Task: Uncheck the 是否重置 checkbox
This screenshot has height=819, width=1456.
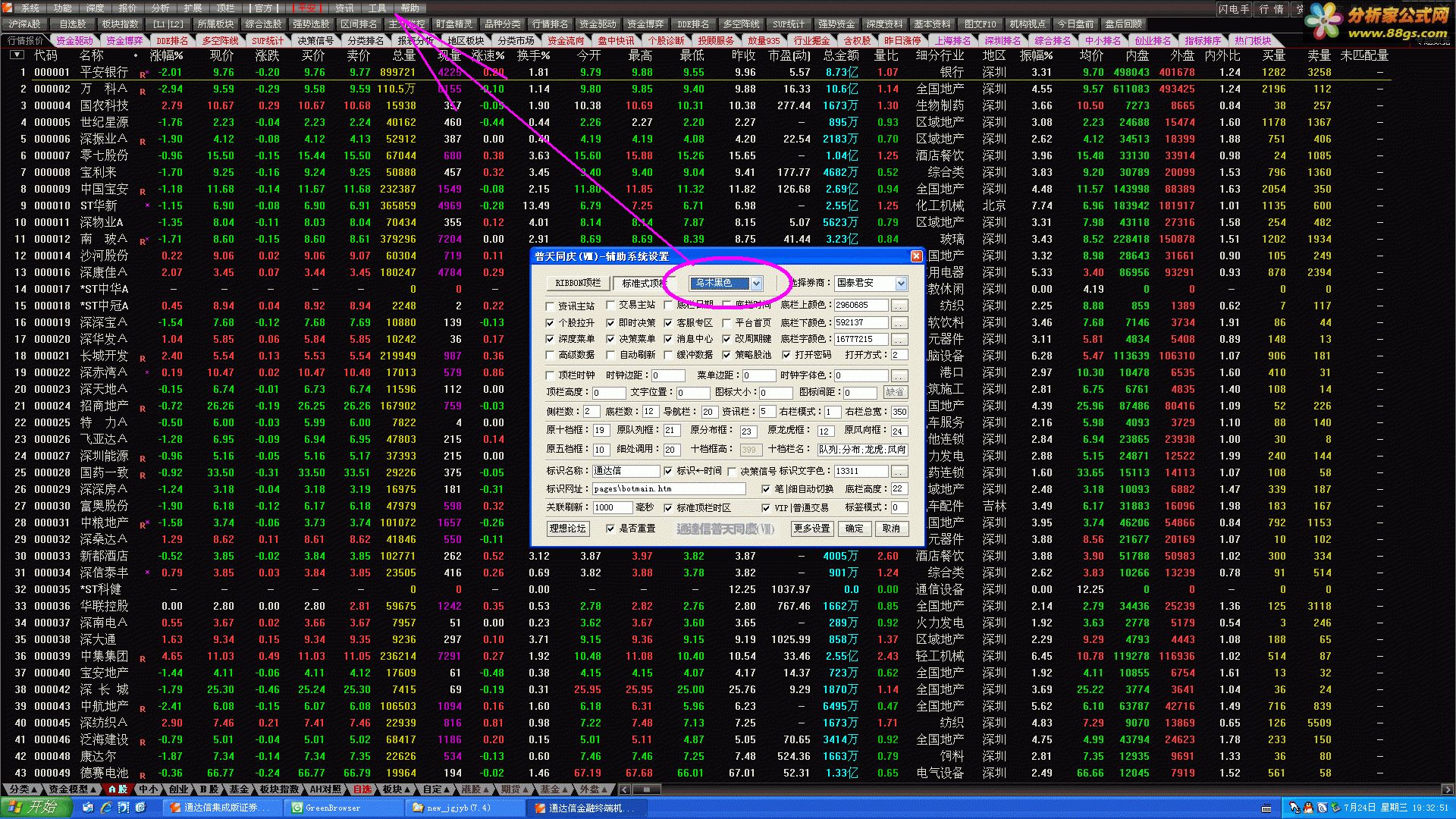Action: pos(611,529)
